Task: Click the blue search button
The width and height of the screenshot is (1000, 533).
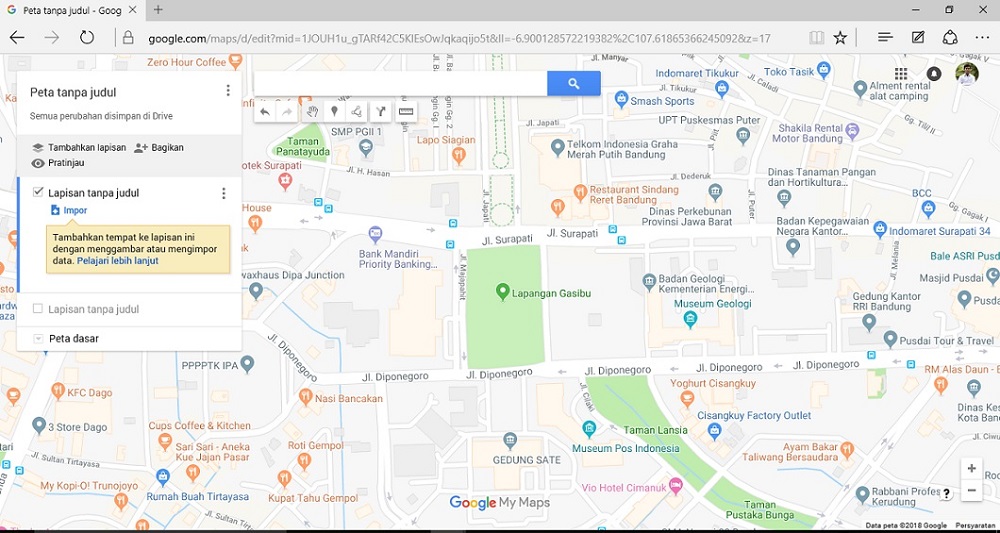Action: click(x=573, y=84)
